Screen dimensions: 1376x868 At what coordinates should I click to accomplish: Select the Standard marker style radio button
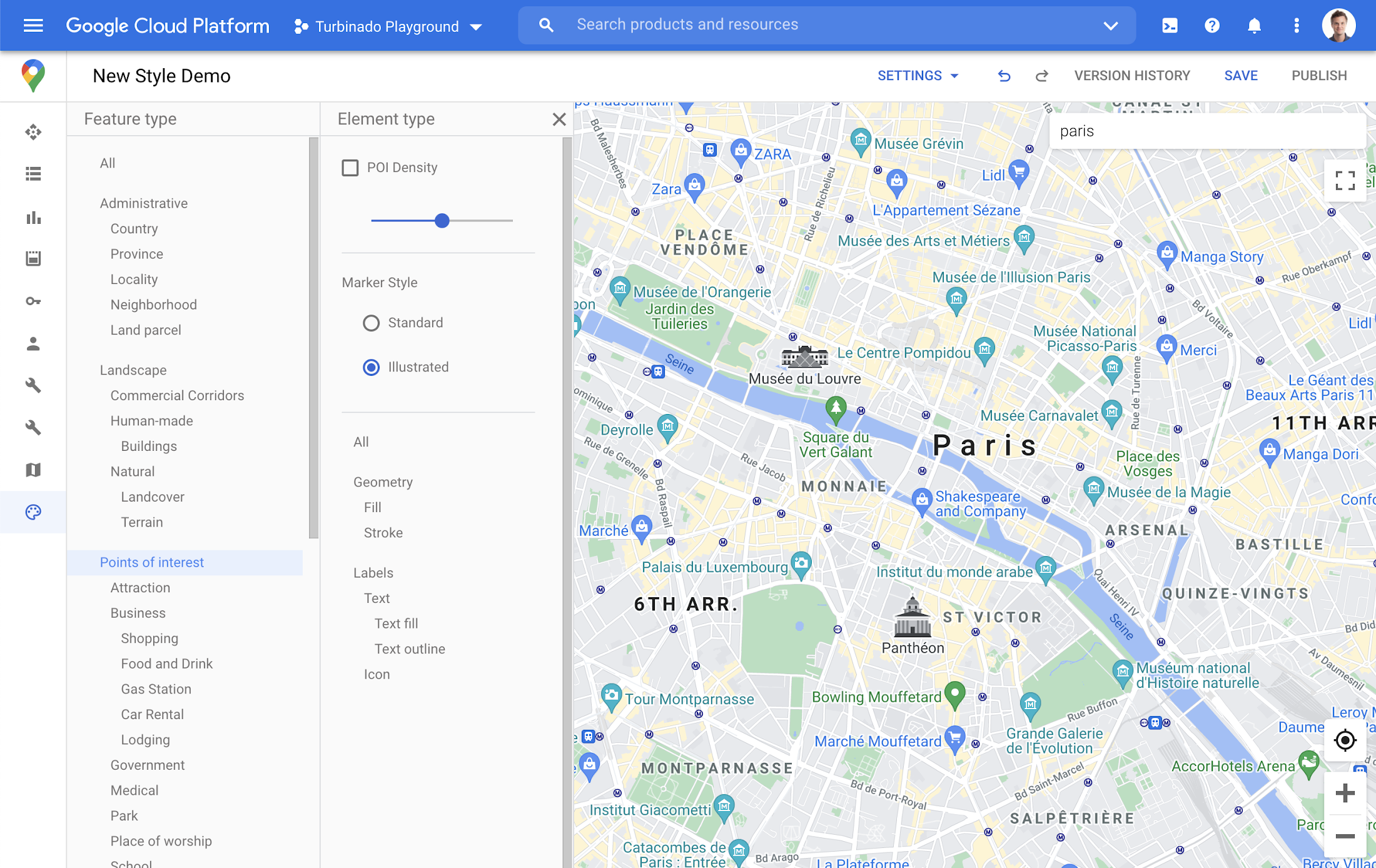tap(371, 322)
